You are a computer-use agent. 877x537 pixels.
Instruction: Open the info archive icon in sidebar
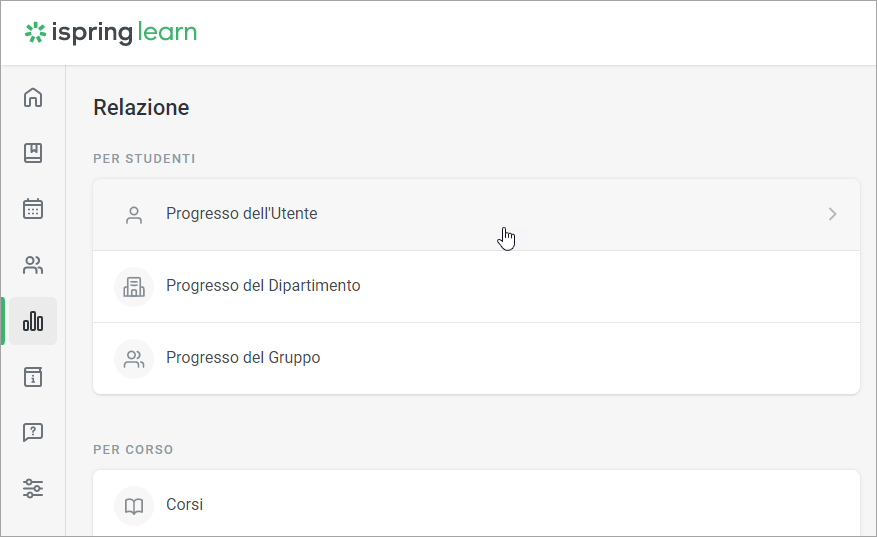(x=33, y=377)
